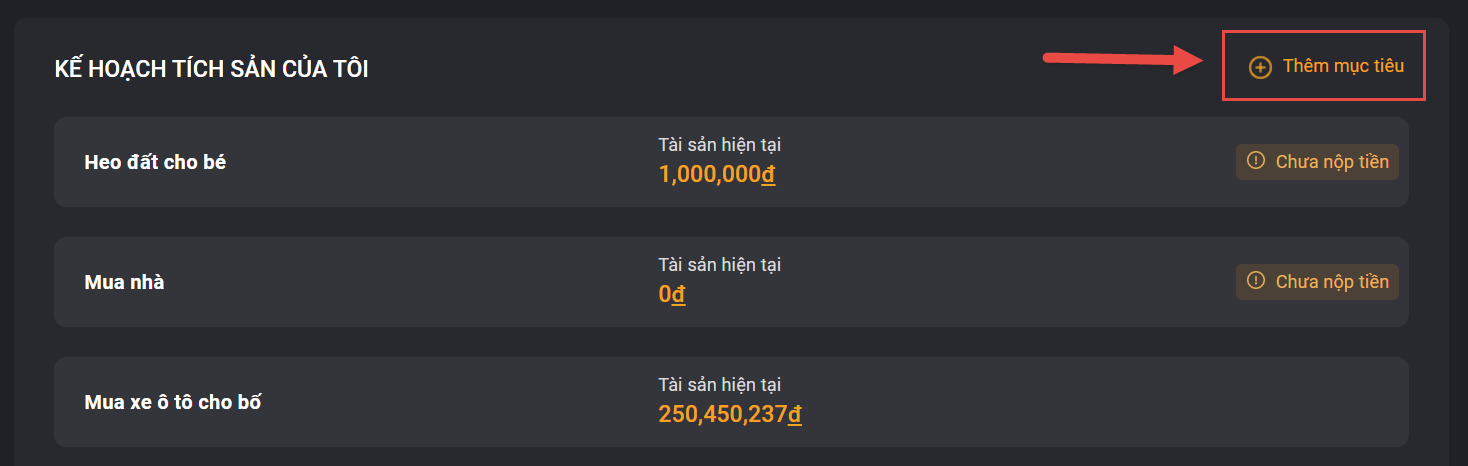Open the Mua xe ô tô cho bố goal
This screenshot has height=466, width=1468.
(x=173, y=402)
